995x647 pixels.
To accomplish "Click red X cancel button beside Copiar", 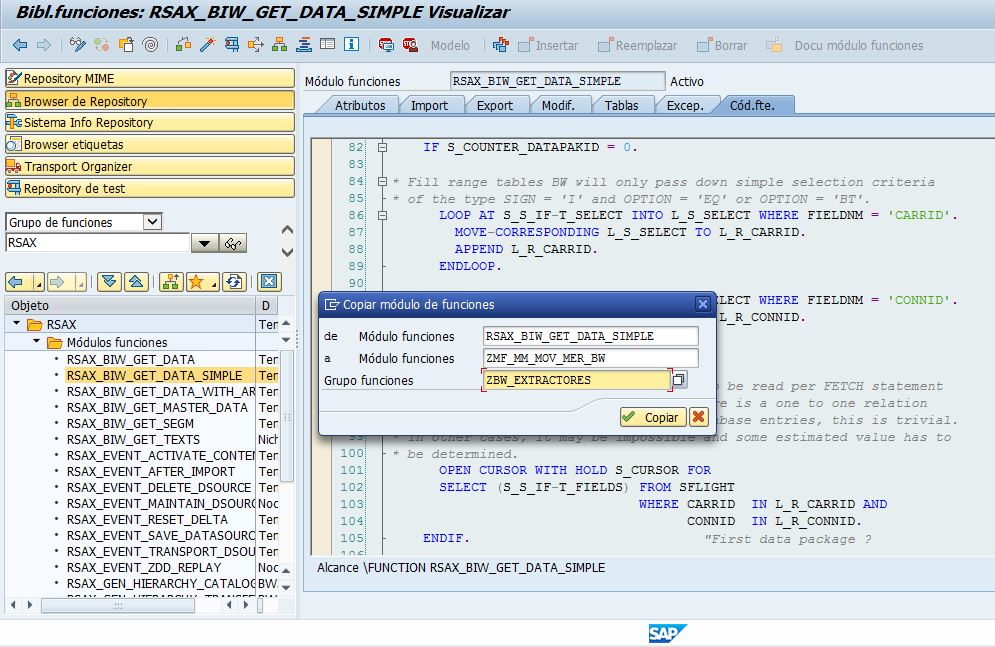I will (x=699, y=417).
